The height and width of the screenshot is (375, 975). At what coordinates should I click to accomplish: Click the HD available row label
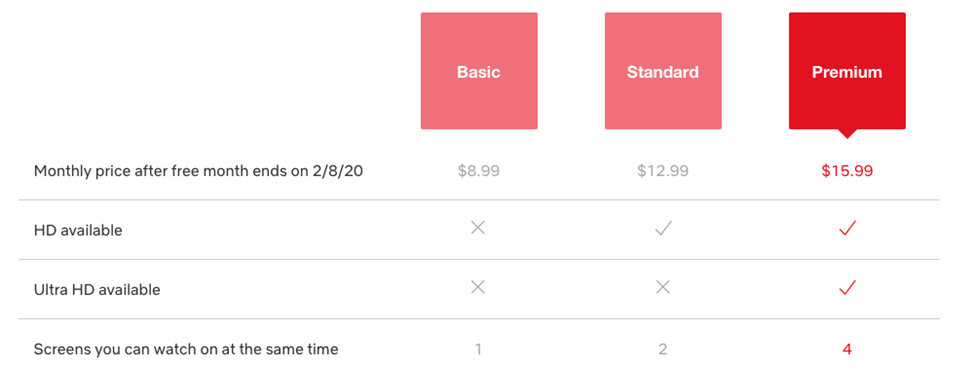tap(78, 230)
